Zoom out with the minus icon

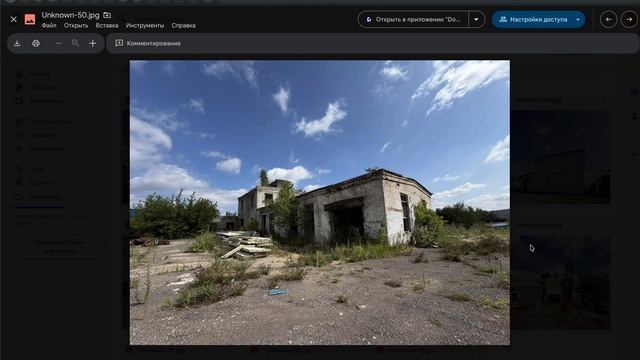(59, 43)
